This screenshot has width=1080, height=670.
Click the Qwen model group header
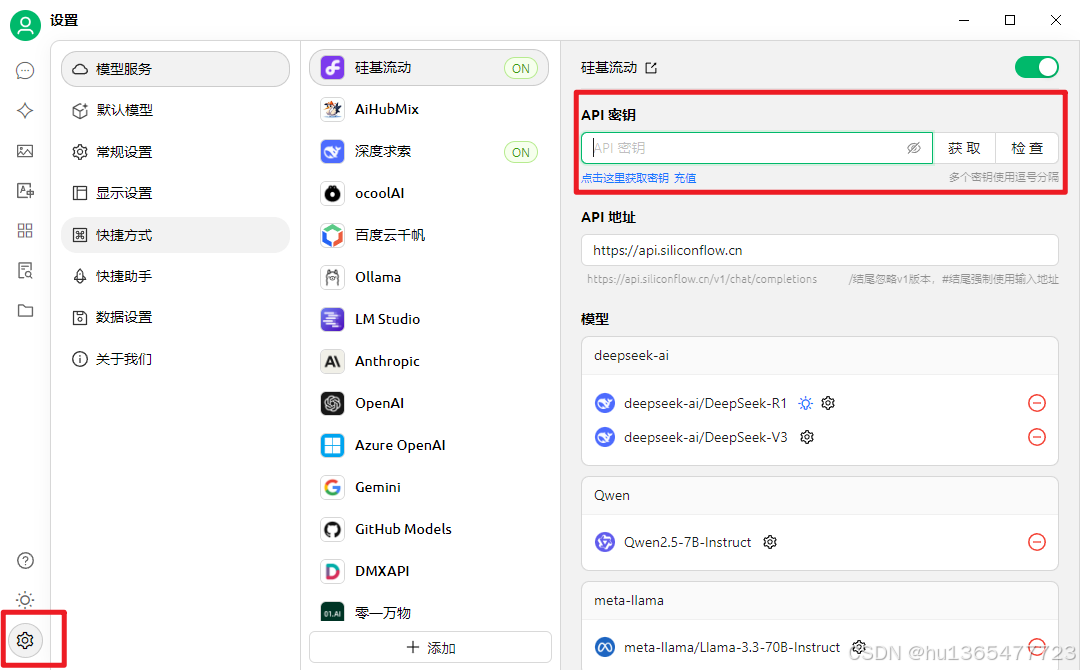pos(820,496)
